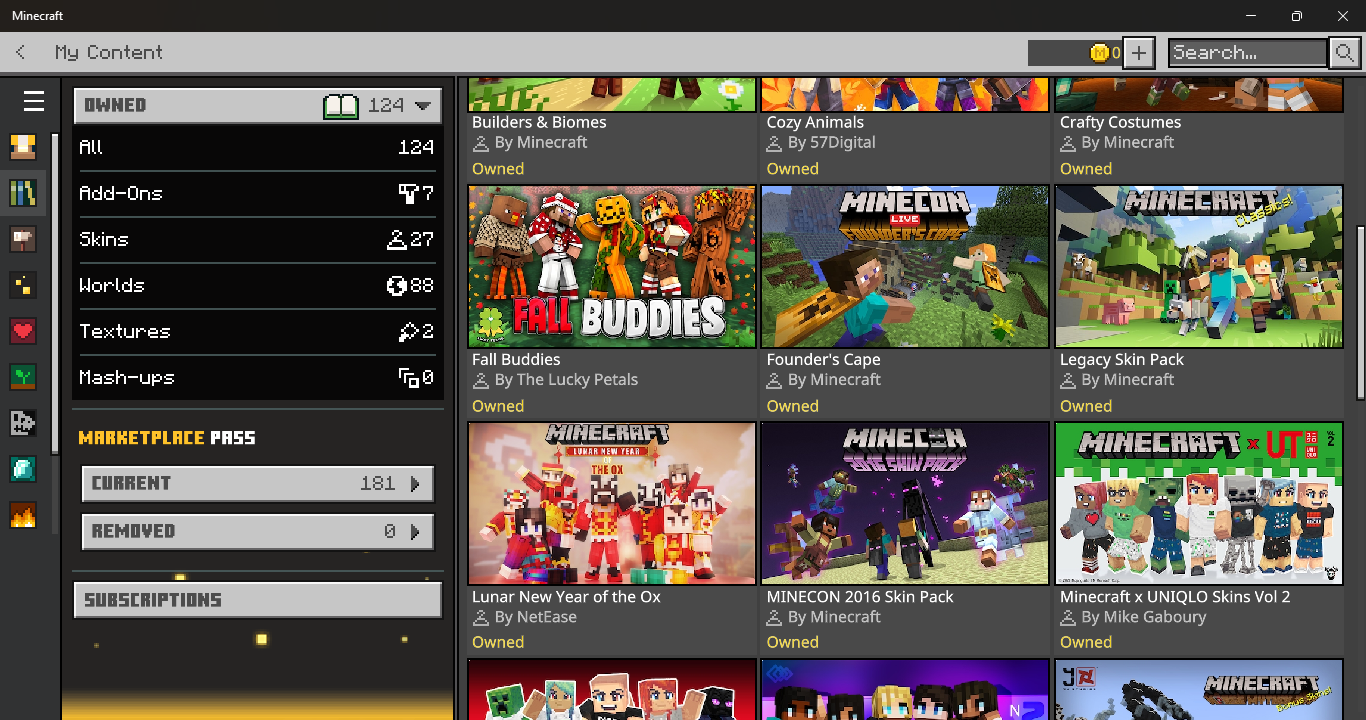
Task: Click the Owned label under Fall Buddies
Action: (498, 406)
